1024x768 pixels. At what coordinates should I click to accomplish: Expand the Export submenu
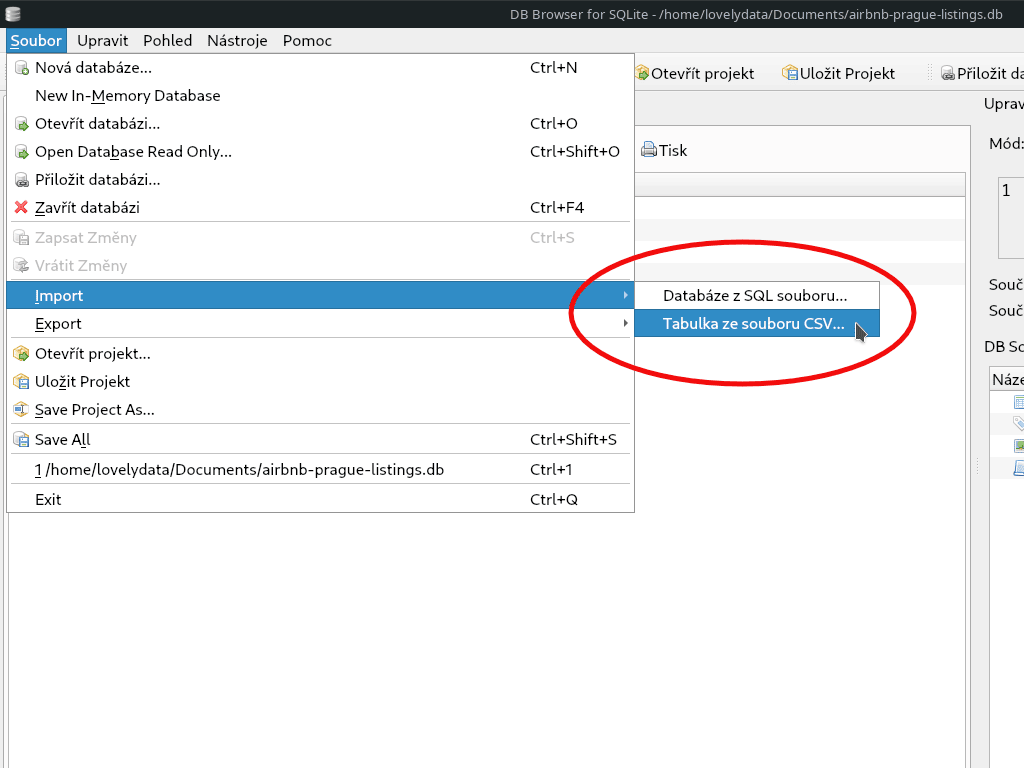click(320, 324)
